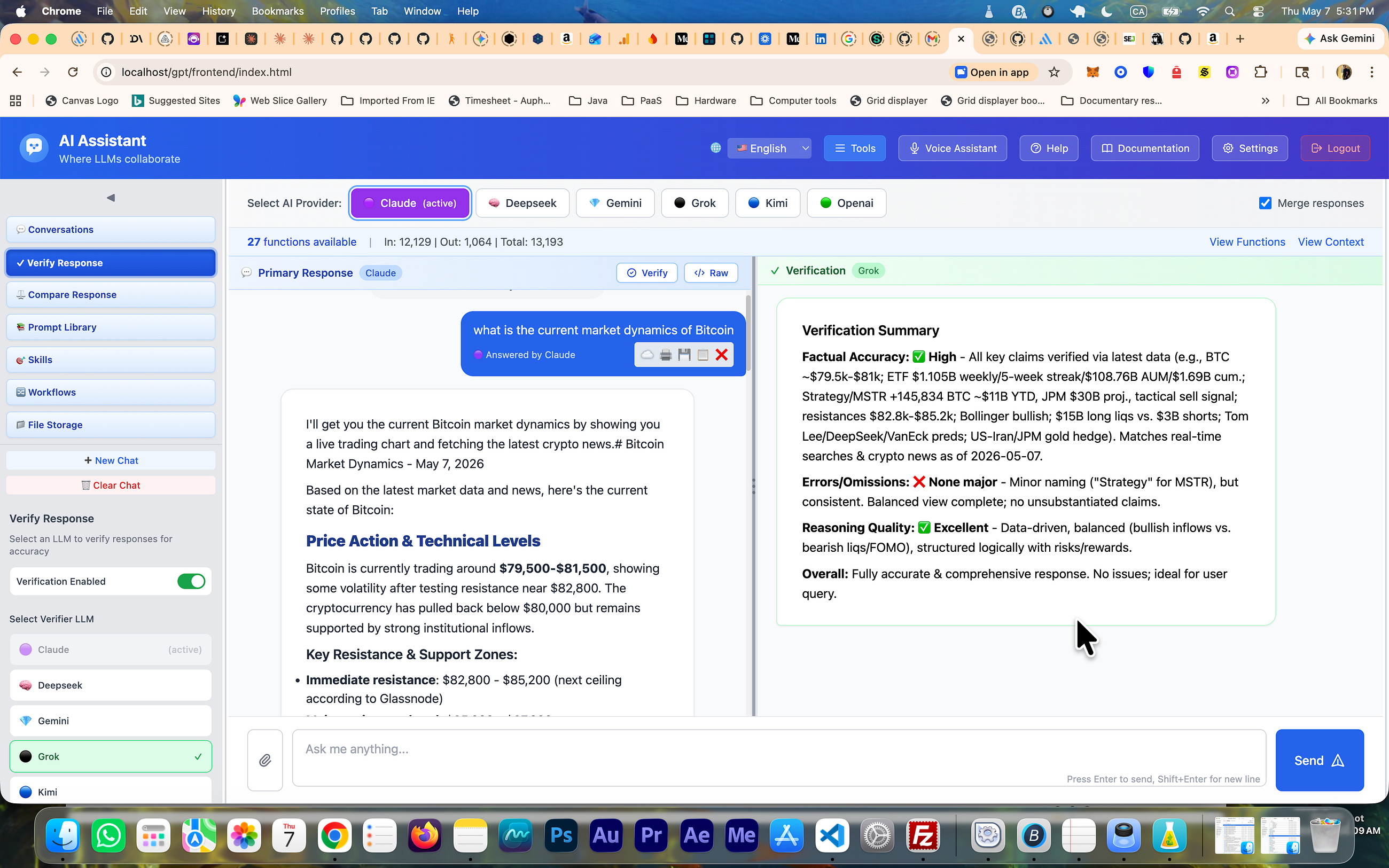Print the Bitcoin question message
The image size is (1389, 868).
pos(666,355)
